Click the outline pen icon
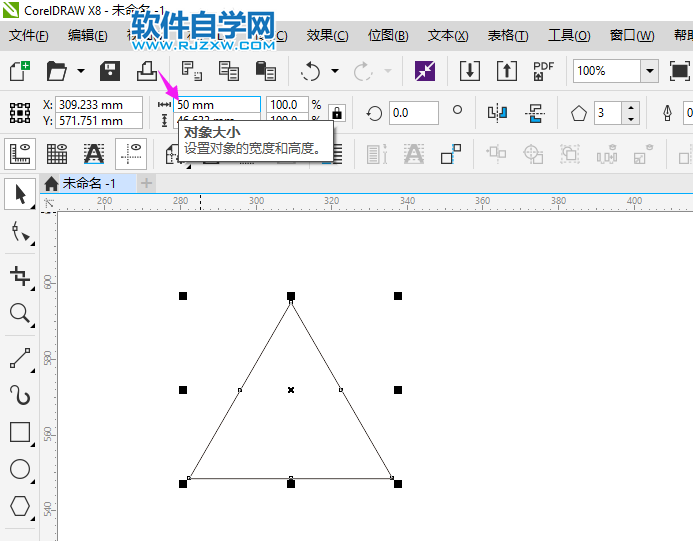Image resolution: width=693 pixels, height=541 pixels. point(667,113)
